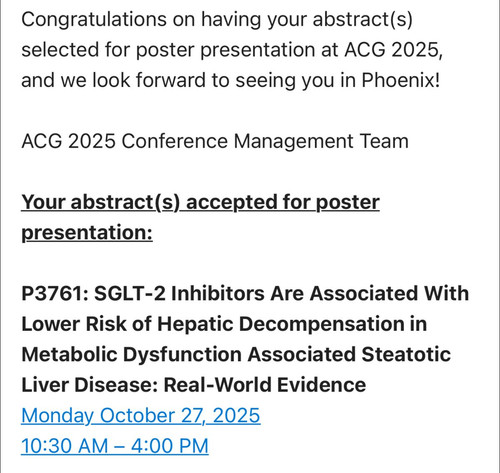Click the word Phoenix! in the greeting
500x473 pixels.
point(401,80)
